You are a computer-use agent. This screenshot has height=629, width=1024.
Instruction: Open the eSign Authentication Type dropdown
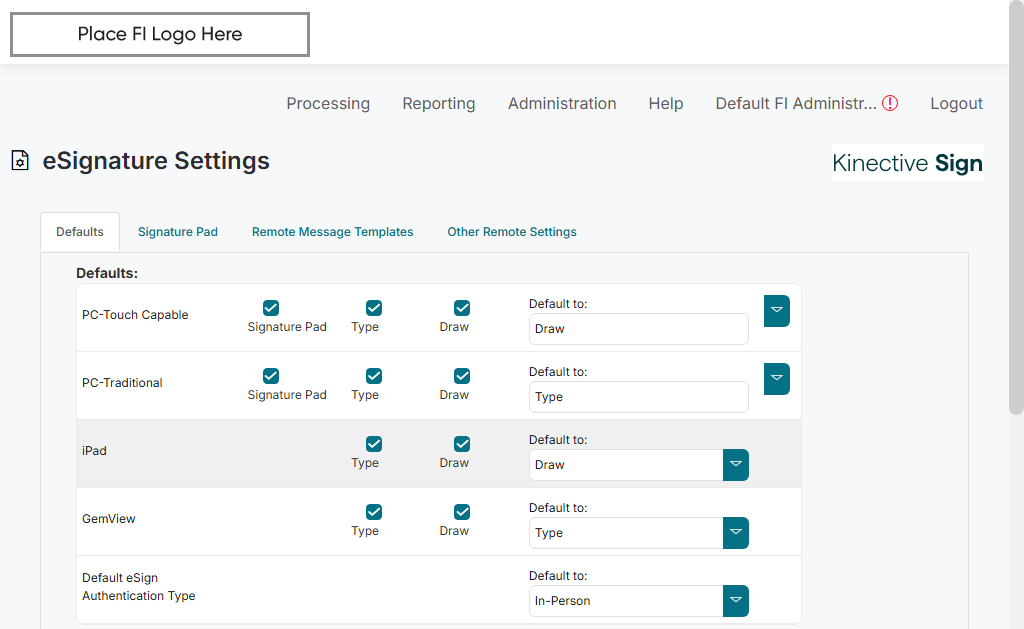(x=736, y=601)
